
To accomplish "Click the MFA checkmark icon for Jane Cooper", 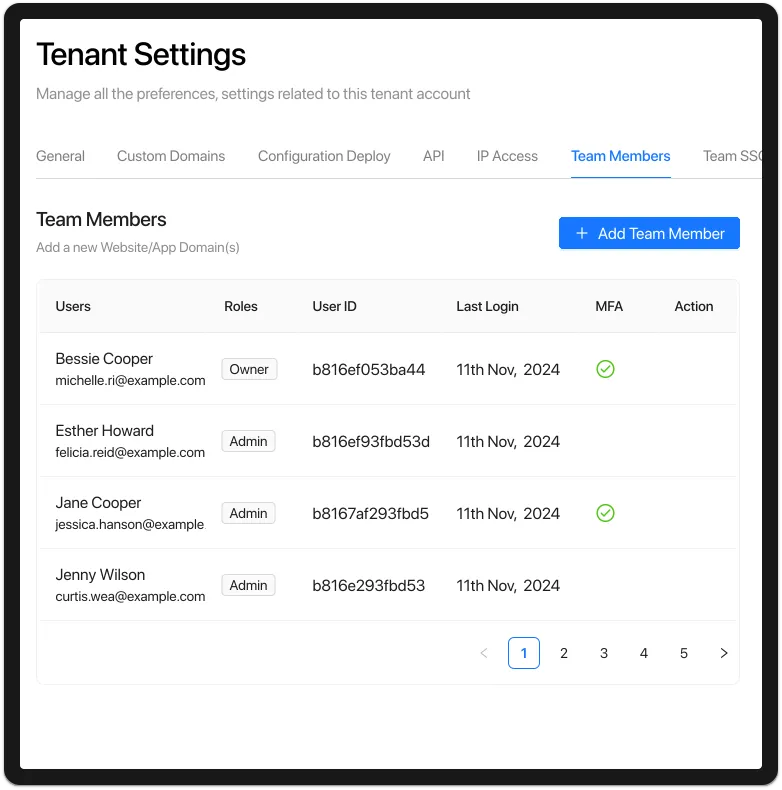I will pos(605,513).
